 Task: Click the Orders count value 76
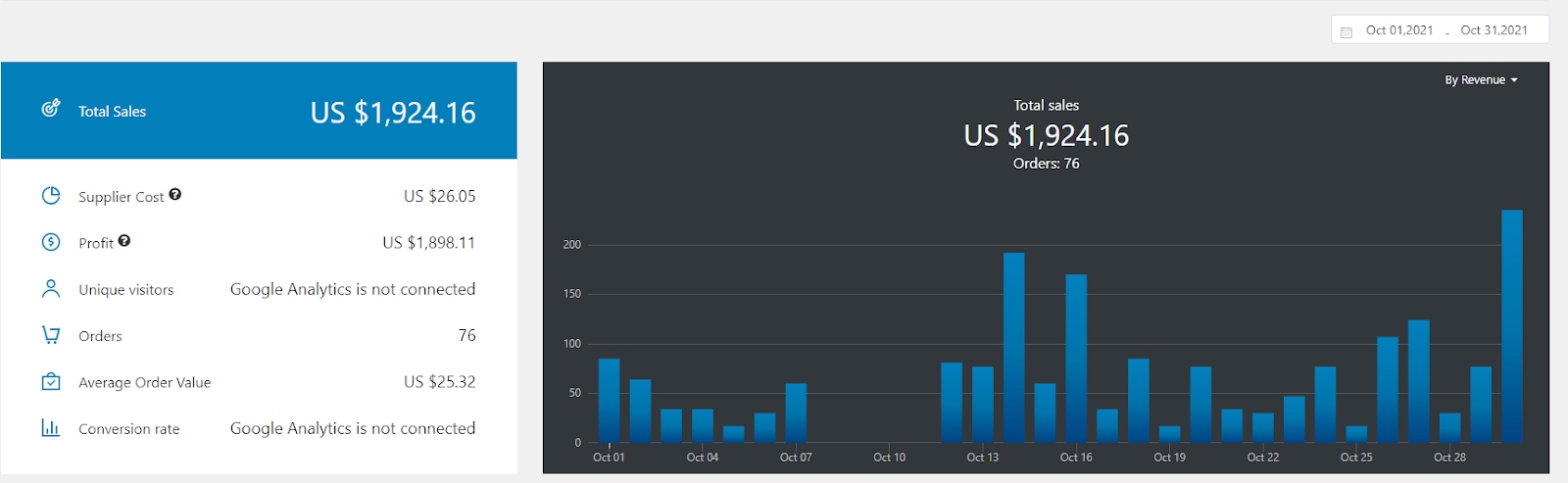click(466, 335)
